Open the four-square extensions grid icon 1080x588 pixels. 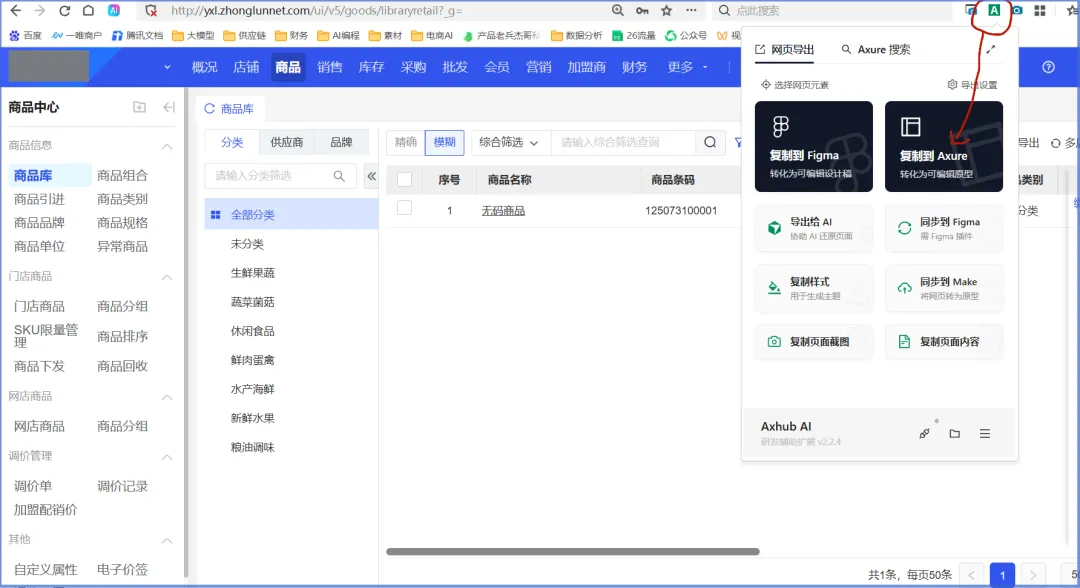[1039, 10]
